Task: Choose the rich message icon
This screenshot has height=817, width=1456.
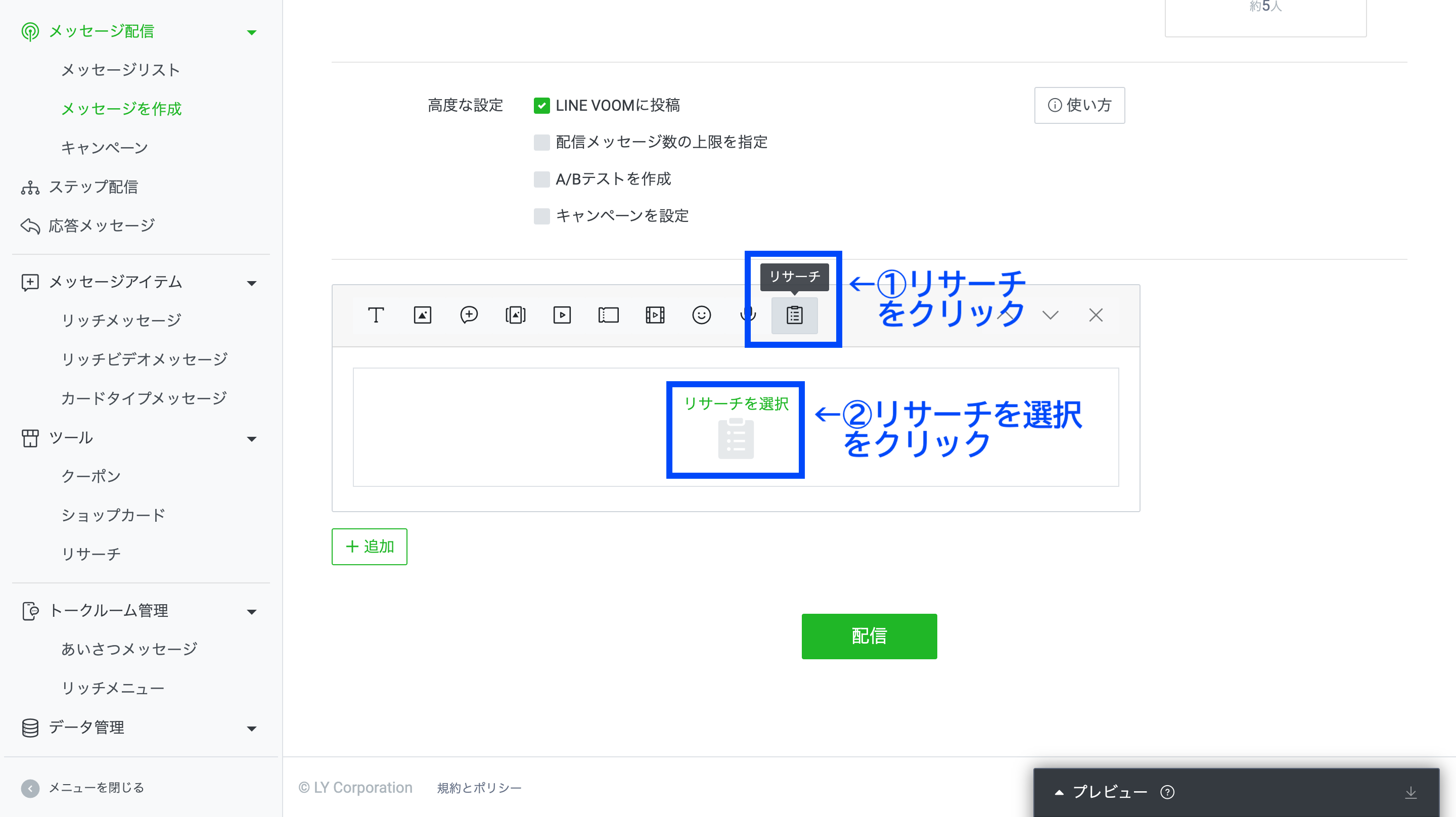Action: (x=515, y=315)
